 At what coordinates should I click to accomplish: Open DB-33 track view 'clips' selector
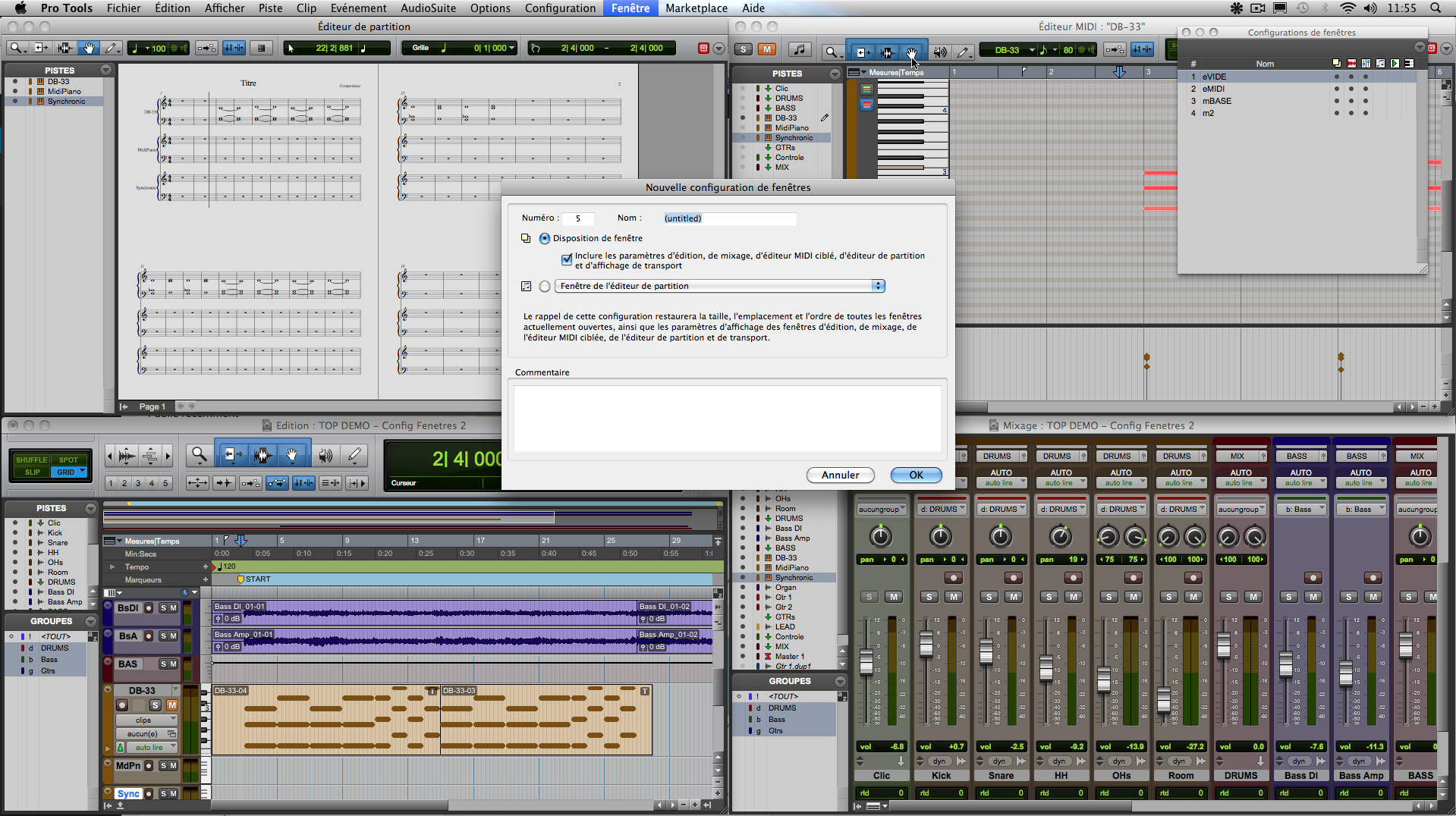click(147, 720)
